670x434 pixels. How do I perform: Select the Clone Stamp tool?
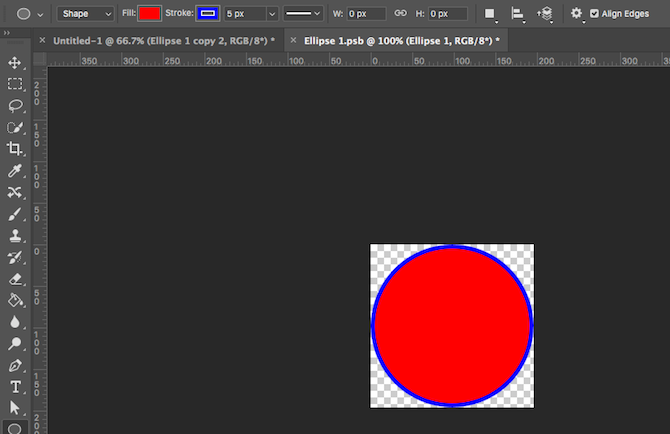pos(15,235)
